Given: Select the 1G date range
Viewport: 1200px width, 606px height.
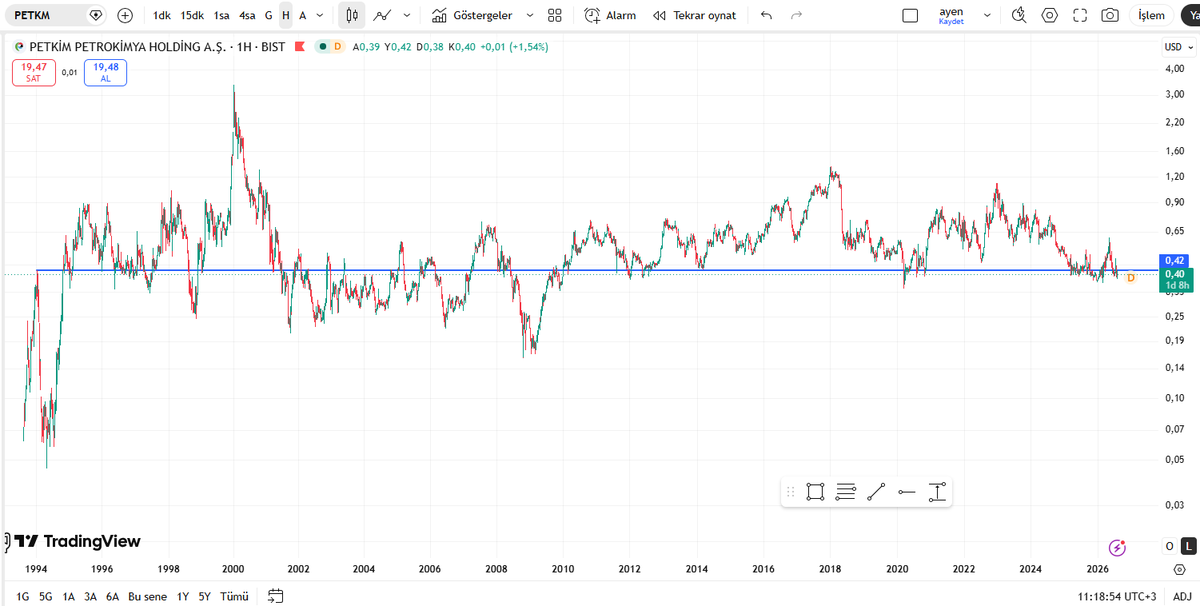Looking at the screenshot, I should tap(23, 596).
